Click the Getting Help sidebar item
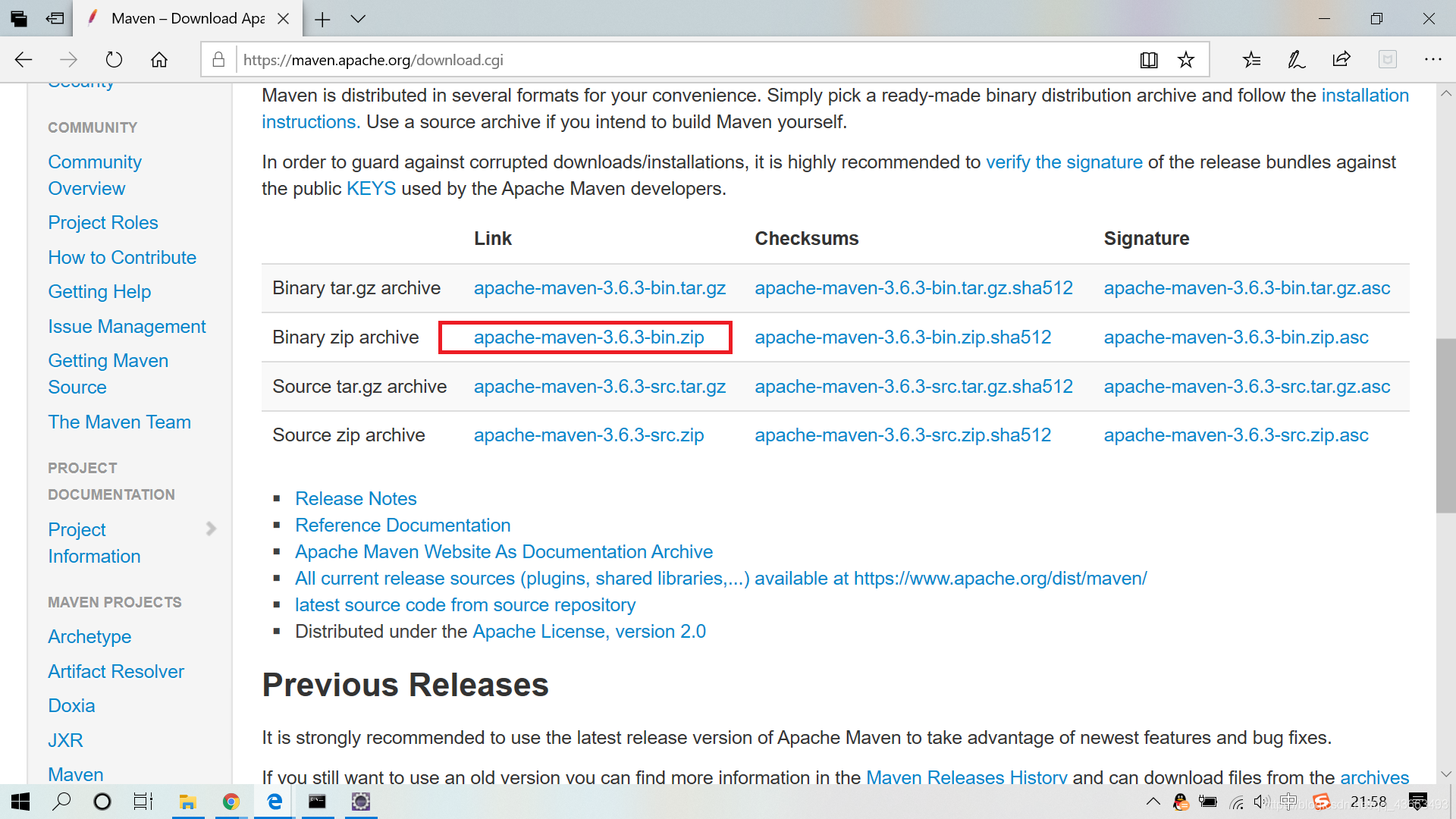This screenshot has height=819, width=1456. (x=100, y=291)
